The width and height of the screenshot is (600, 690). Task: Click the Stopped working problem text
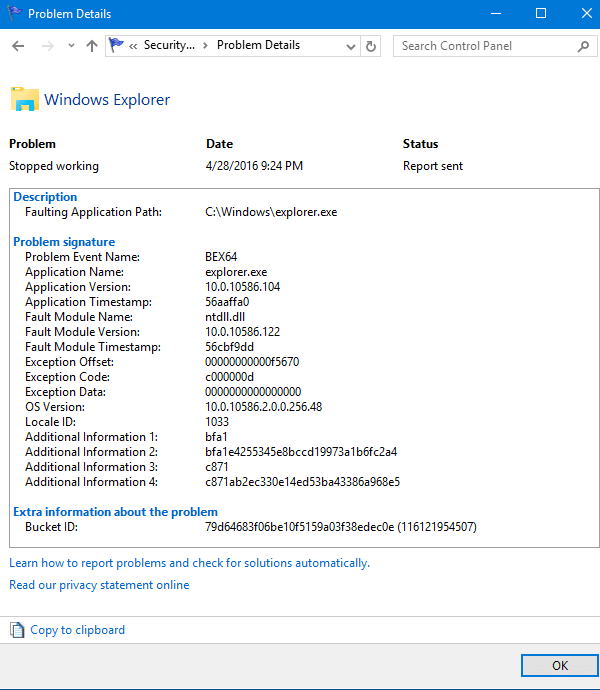click(54, 166)
